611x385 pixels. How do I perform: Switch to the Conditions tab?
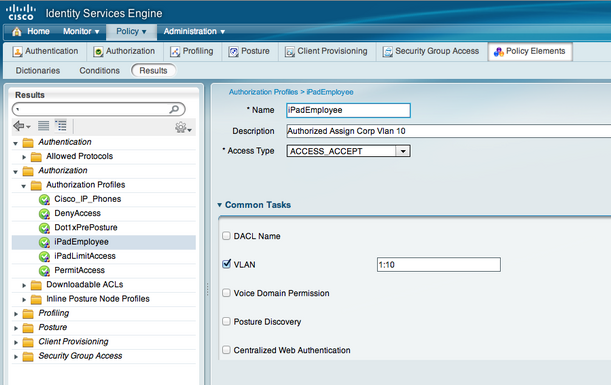point(99,71)
